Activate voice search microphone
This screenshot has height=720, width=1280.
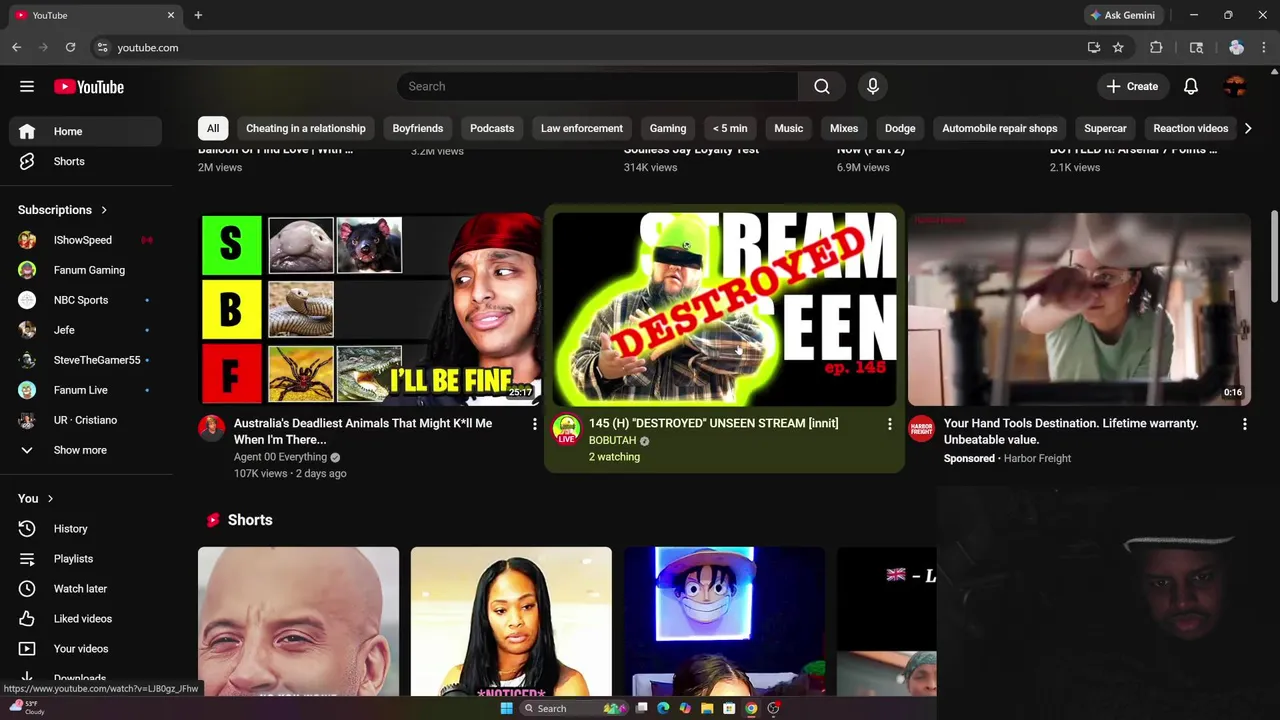click(x=873, y=87)
